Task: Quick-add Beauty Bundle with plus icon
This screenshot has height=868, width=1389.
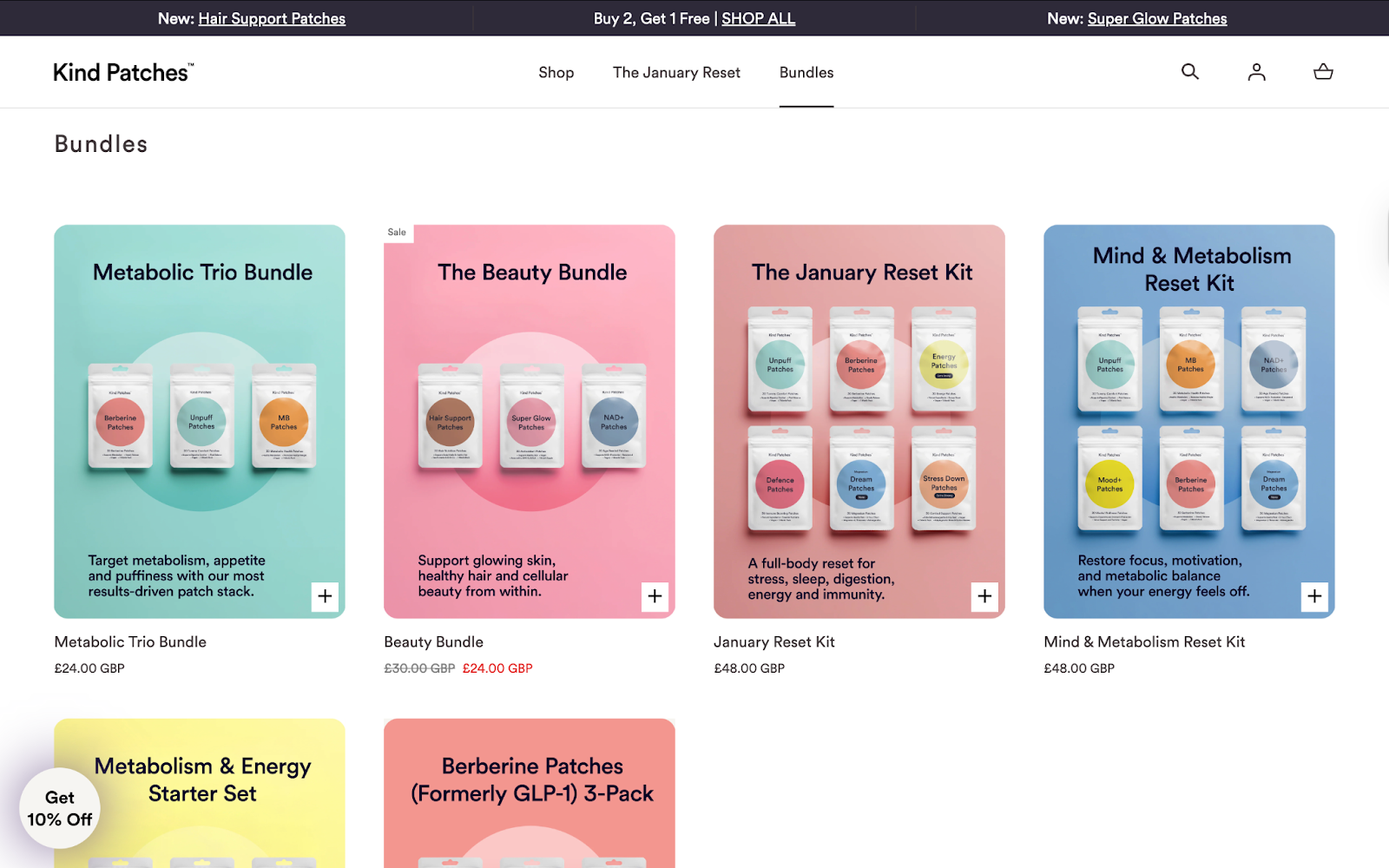Action: click(x=655, y=596)
